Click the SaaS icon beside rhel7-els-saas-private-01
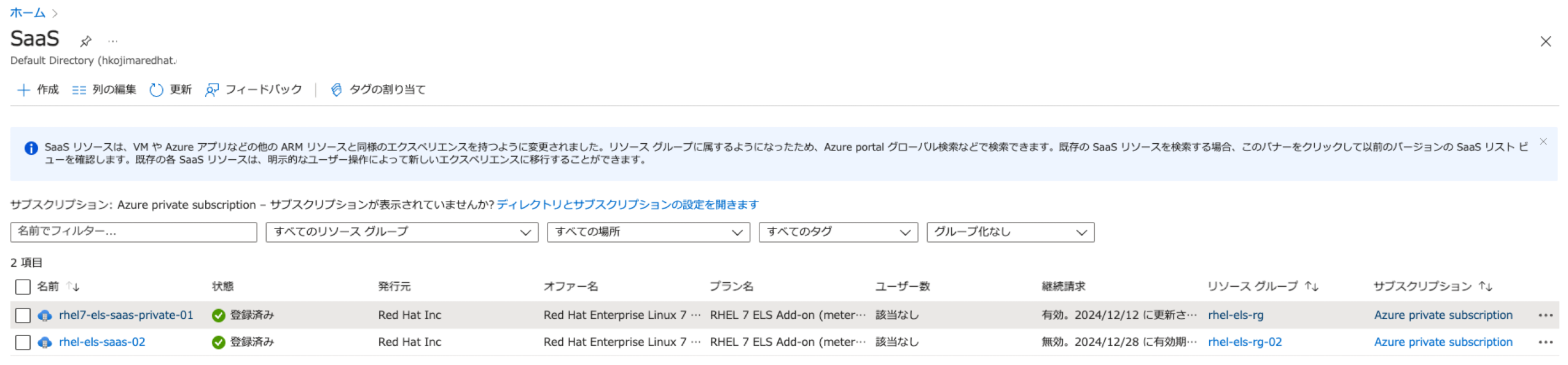Viewport: 1568px width, 365px height. 43,315
